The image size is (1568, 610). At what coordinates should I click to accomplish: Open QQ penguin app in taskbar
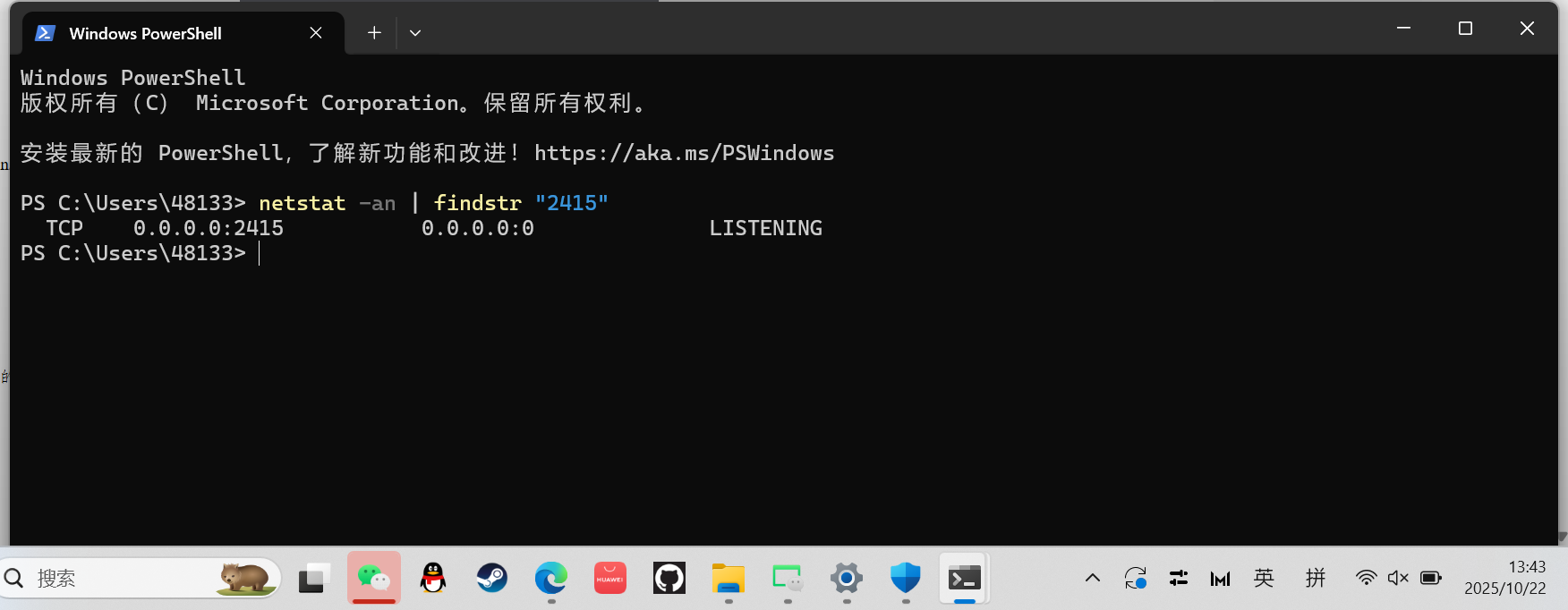pos(433,579)
